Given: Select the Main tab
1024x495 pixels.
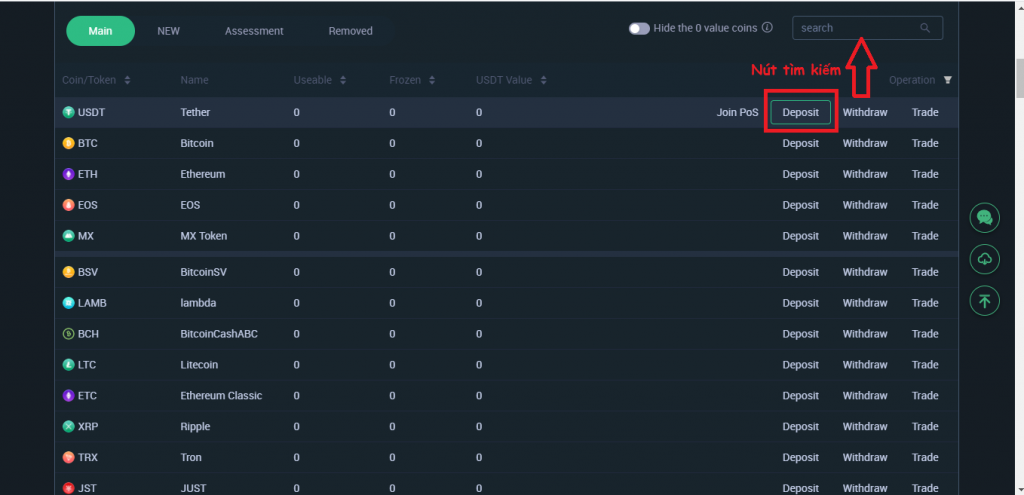Looking at the screenshot, I should pyautogui.click(x=101, y=31).
